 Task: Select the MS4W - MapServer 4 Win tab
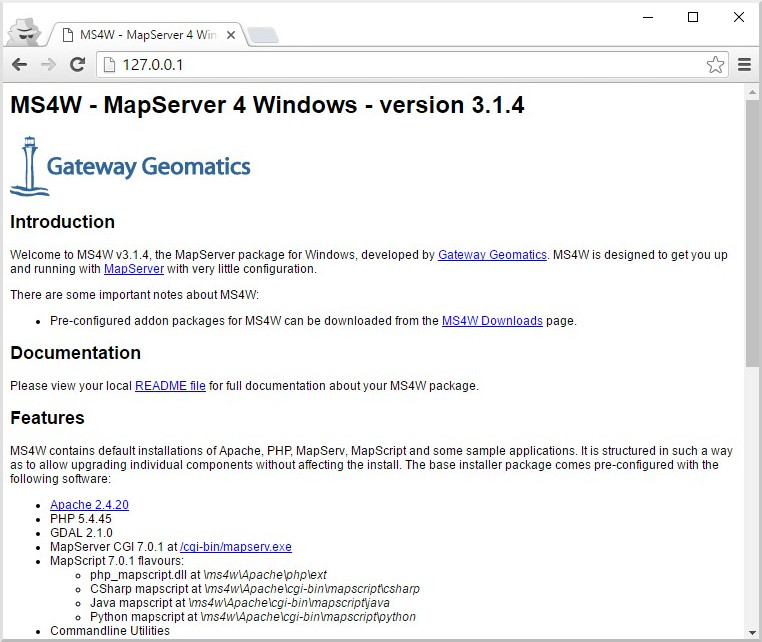click(148, 35)
